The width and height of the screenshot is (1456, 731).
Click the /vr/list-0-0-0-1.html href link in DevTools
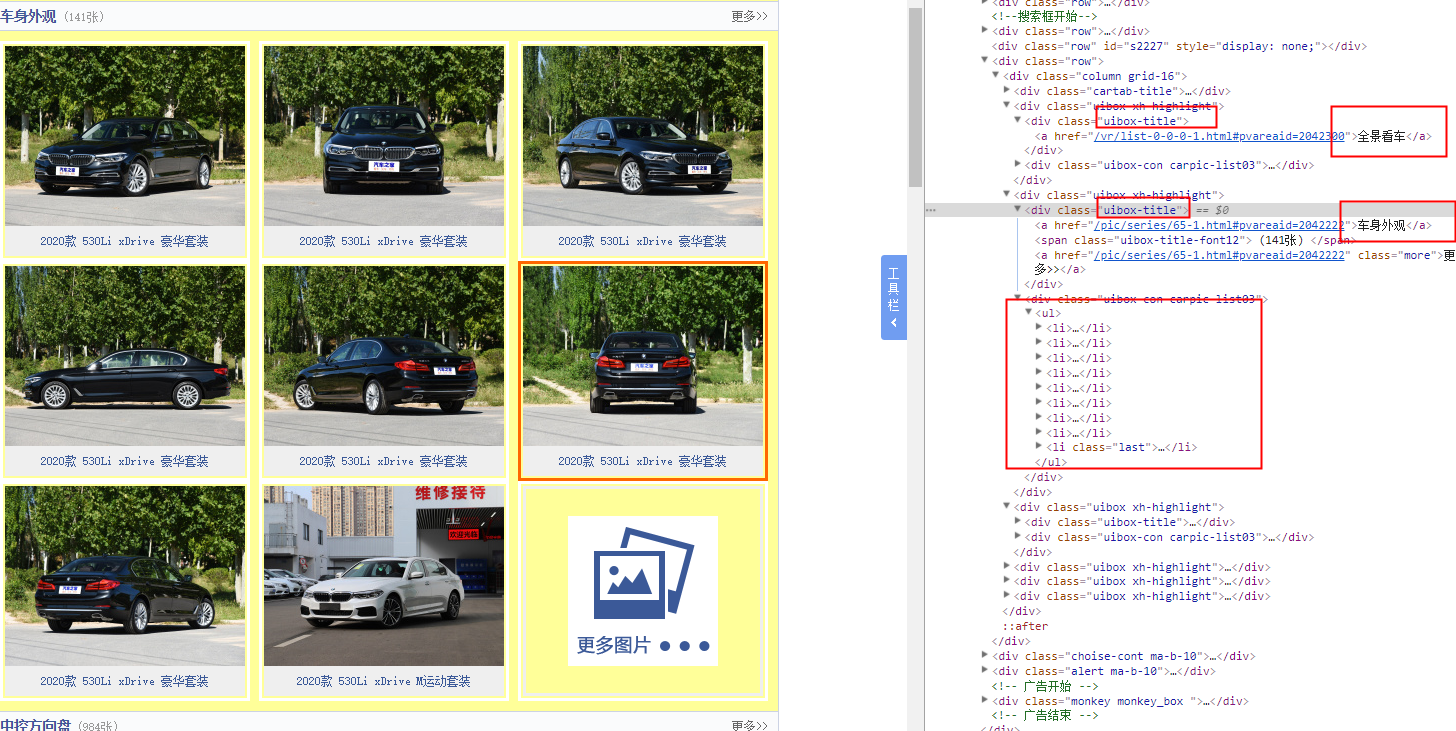pyautogui.click(x=1219, y=136)
